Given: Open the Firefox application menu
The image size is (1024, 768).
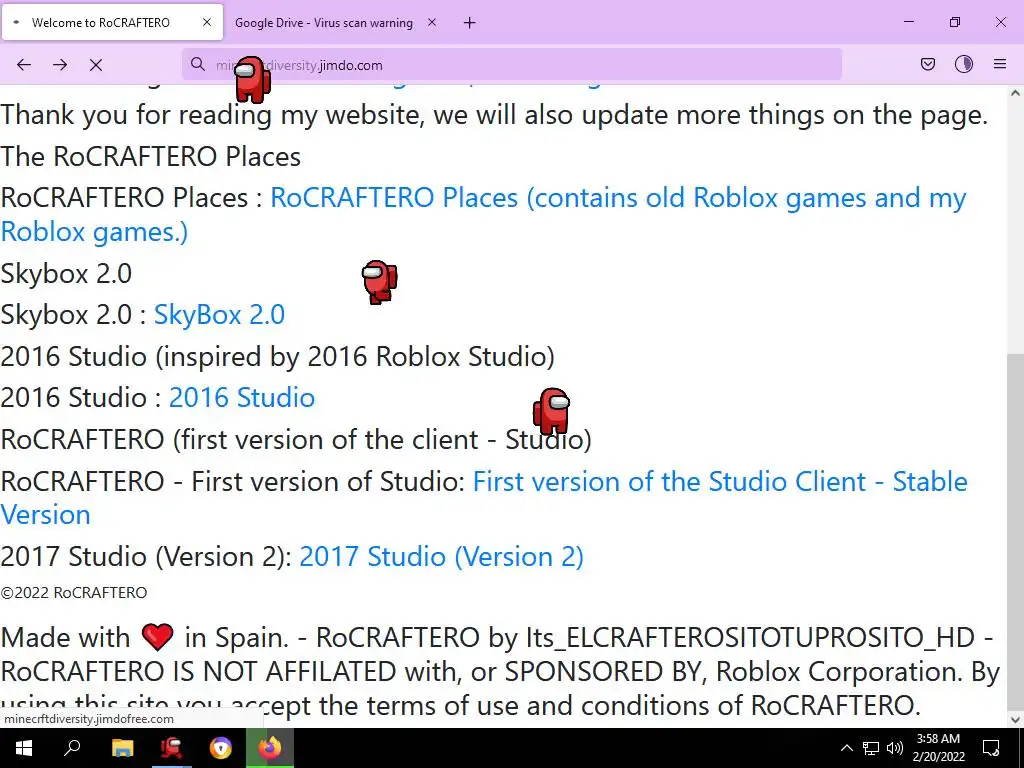Looking at the screenshot, I should click(1000, 64).
